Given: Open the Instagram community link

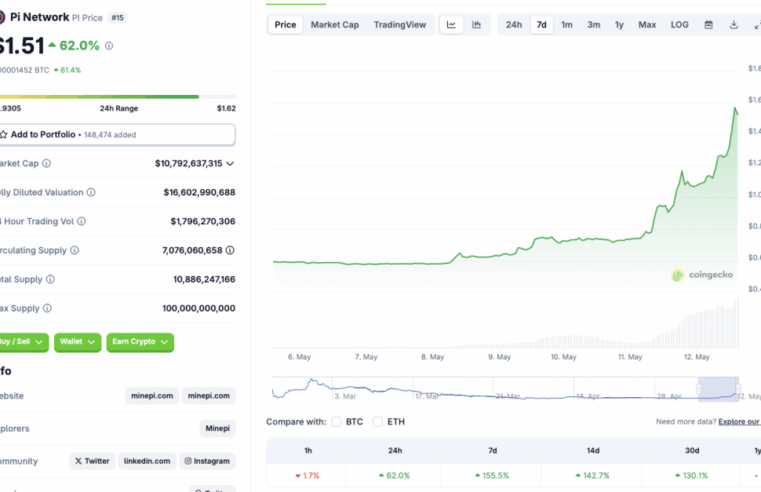Looking at the screenshot, I should tap(207, 461).
